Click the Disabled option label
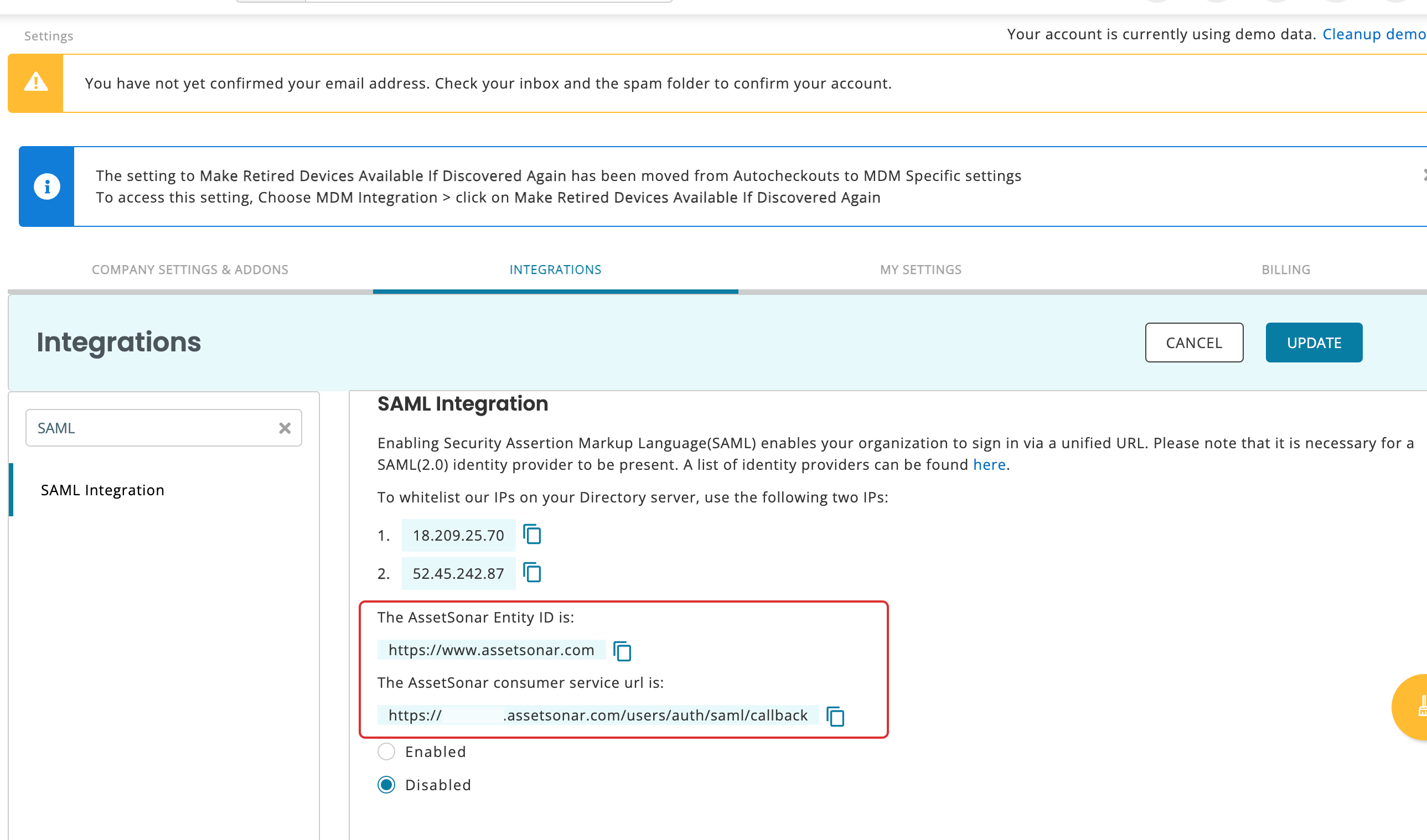The height and width of the screenshot is (840, 1427). tap(438, 785)
